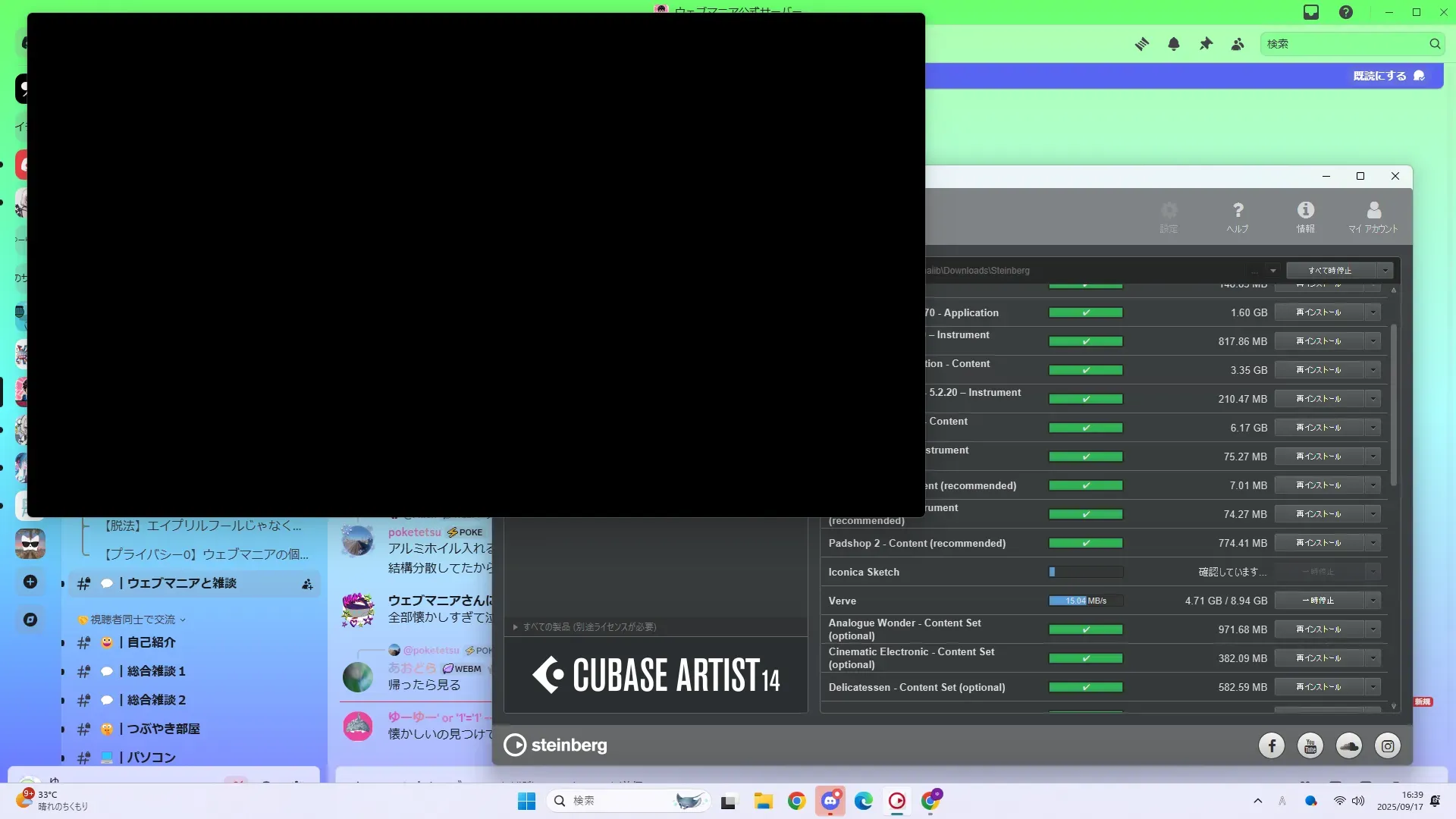This screenshot has width=1456, height=819.
Task: Expand dropdown beside すべて一時停止 button
Action: (1385, 271)
